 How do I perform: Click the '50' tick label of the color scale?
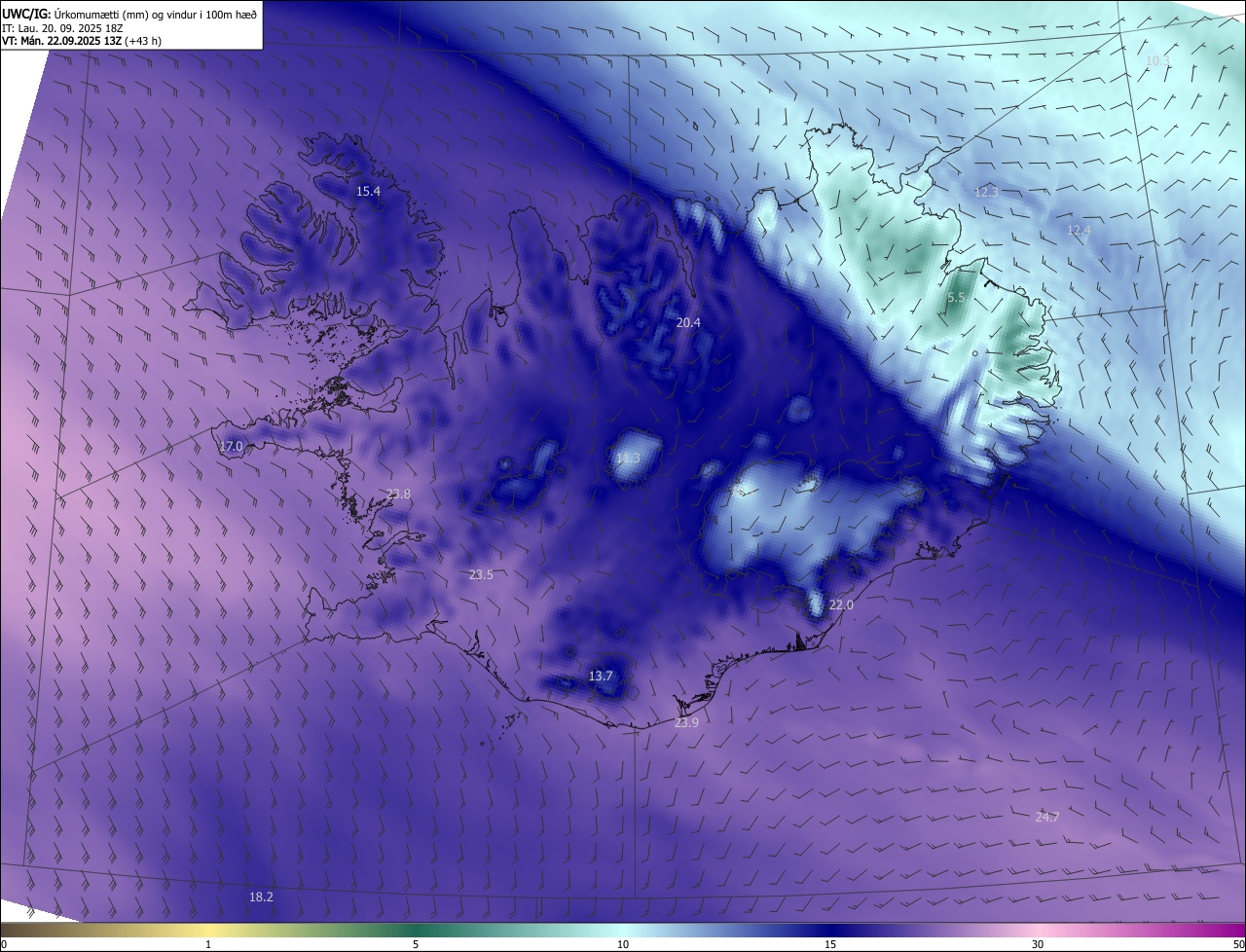click(x=1238, y=944)
